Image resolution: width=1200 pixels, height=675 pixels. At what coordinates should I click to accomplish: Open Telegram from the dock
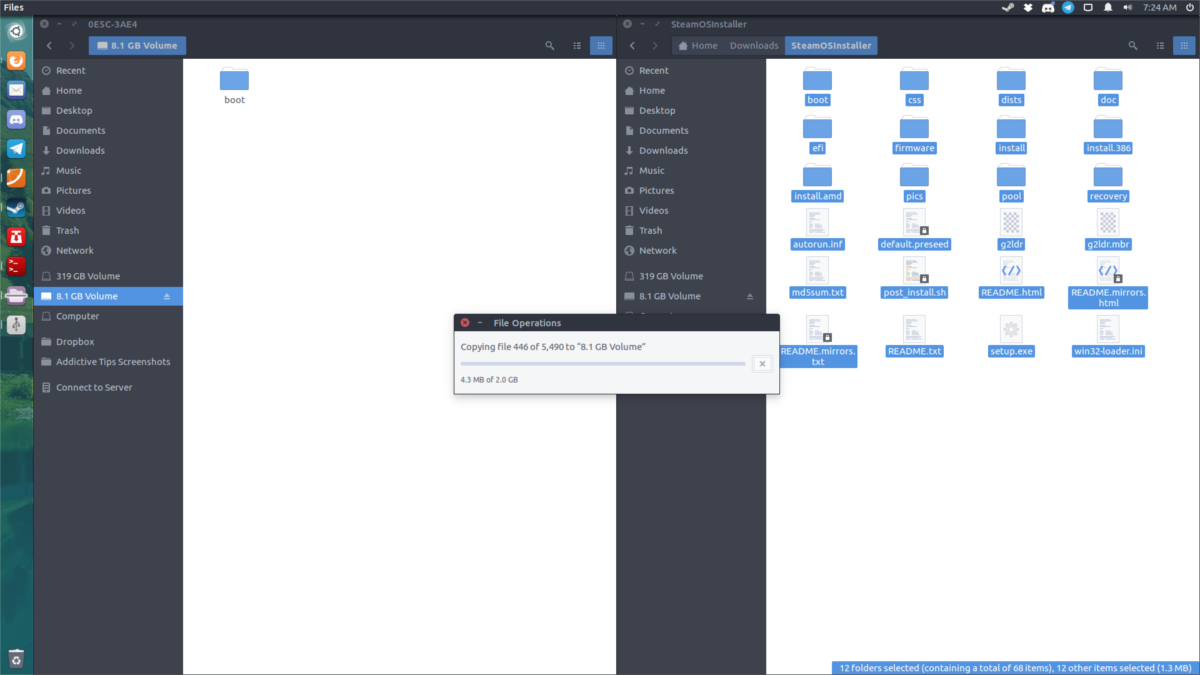tap(16, 149)
